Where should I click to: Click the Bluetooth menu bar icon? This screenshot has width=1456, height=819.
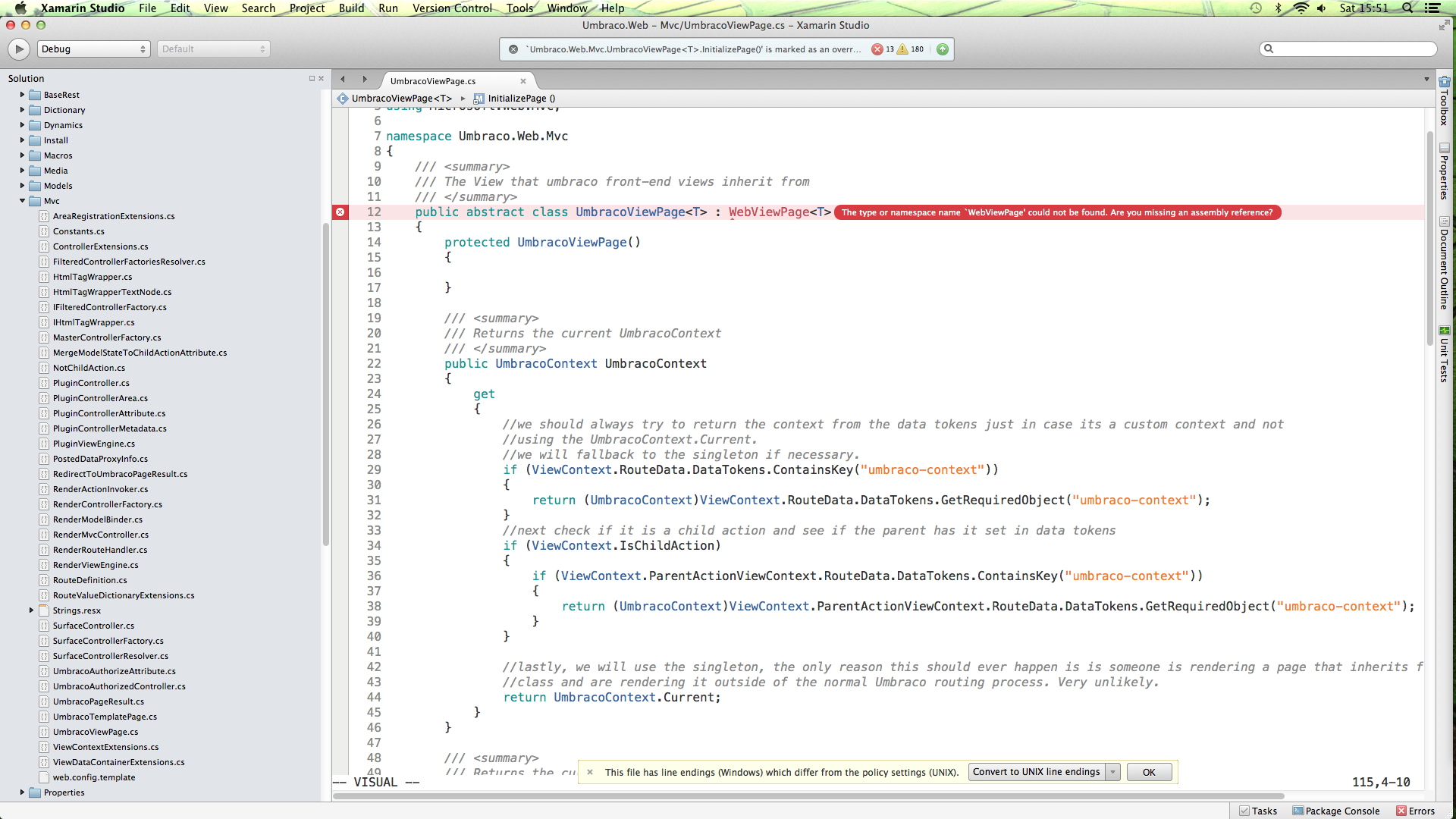1279,8
